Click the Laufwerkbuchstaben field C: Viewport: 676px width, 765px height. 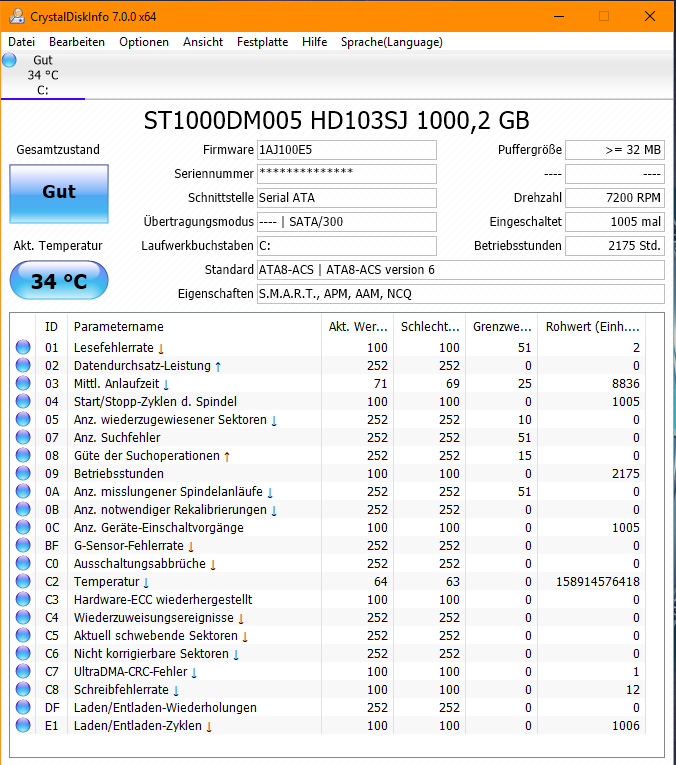point(347,245)
